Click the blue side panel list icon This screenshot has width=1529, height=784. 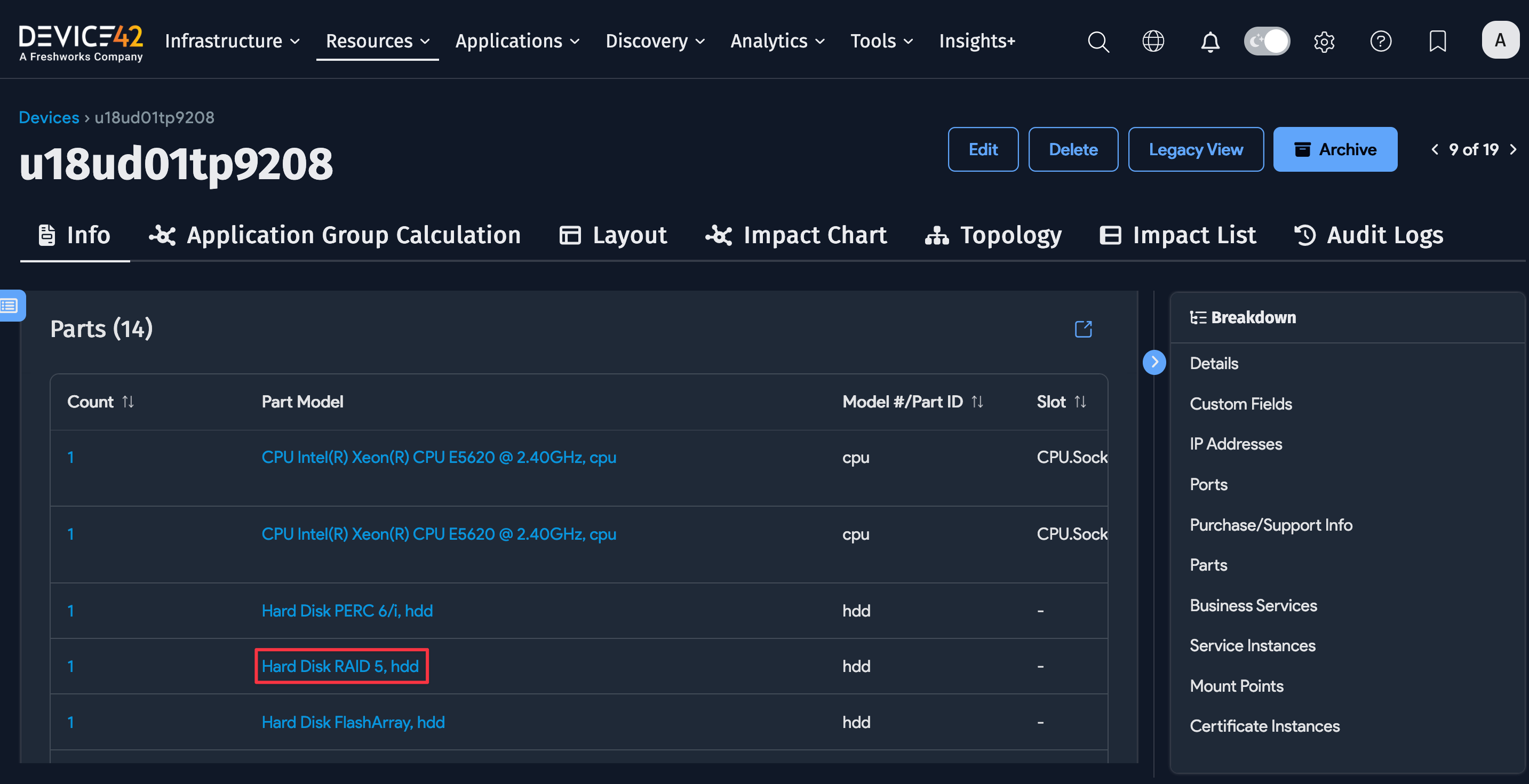click(x=10, y=306)
